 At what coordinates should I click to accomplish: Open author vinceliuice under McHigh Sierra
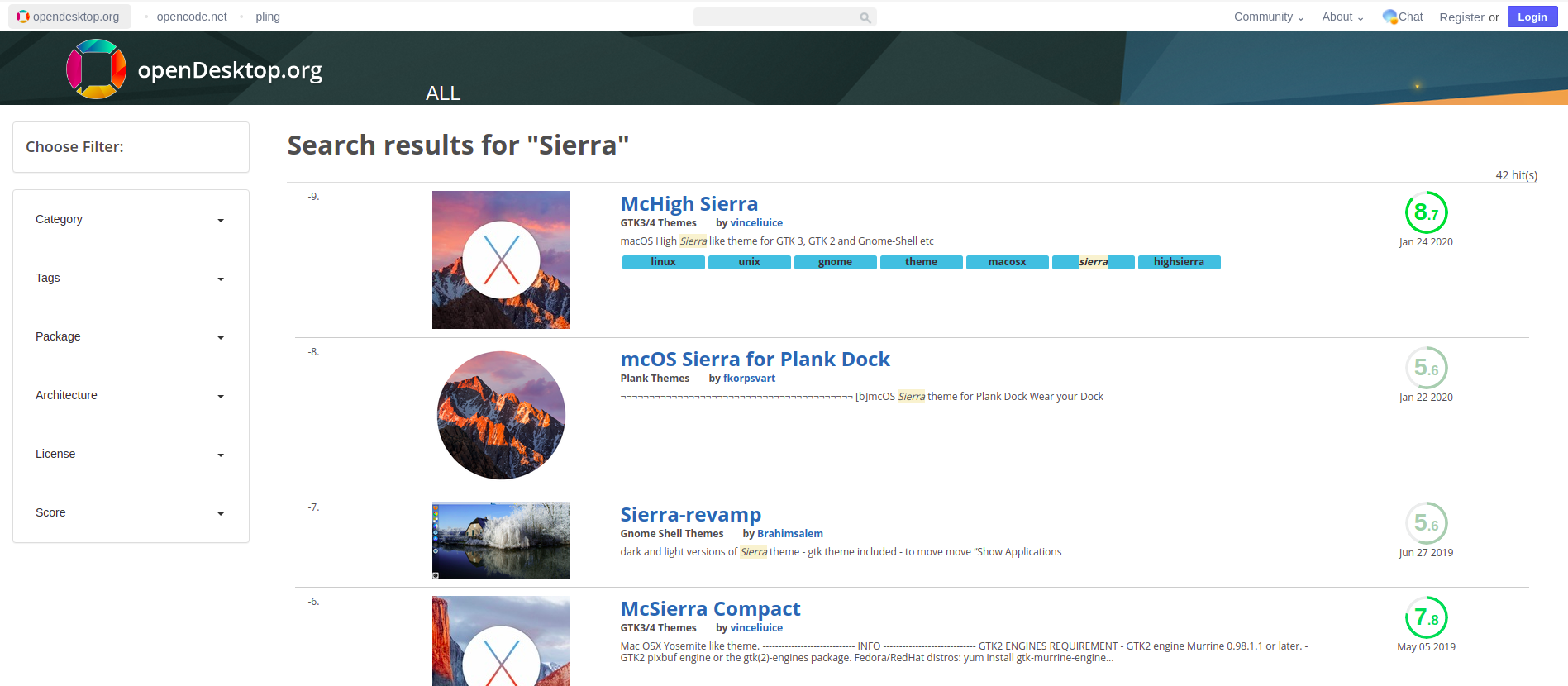756,223
